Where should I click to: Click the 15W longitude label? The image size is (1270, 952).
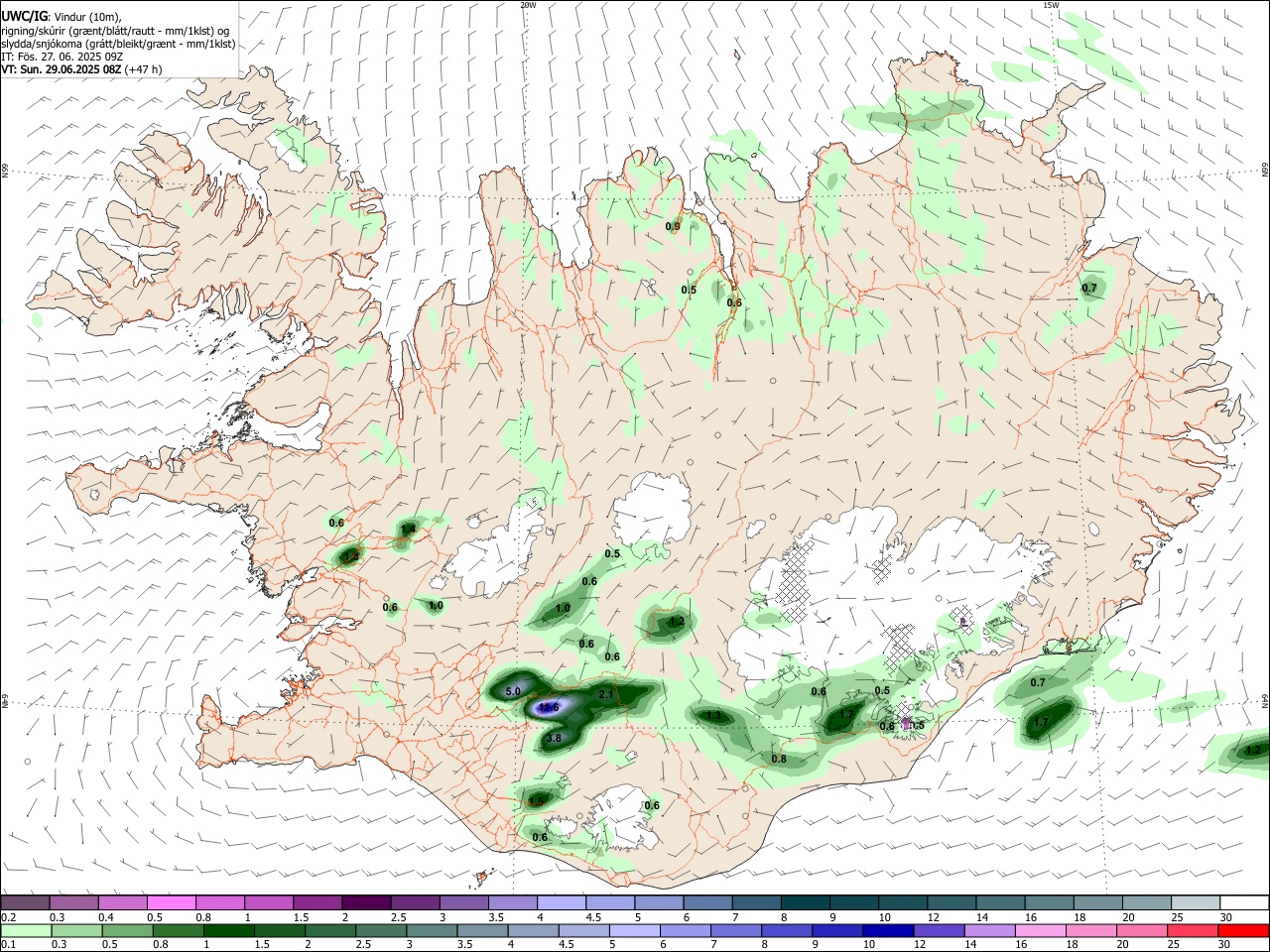1051,5
